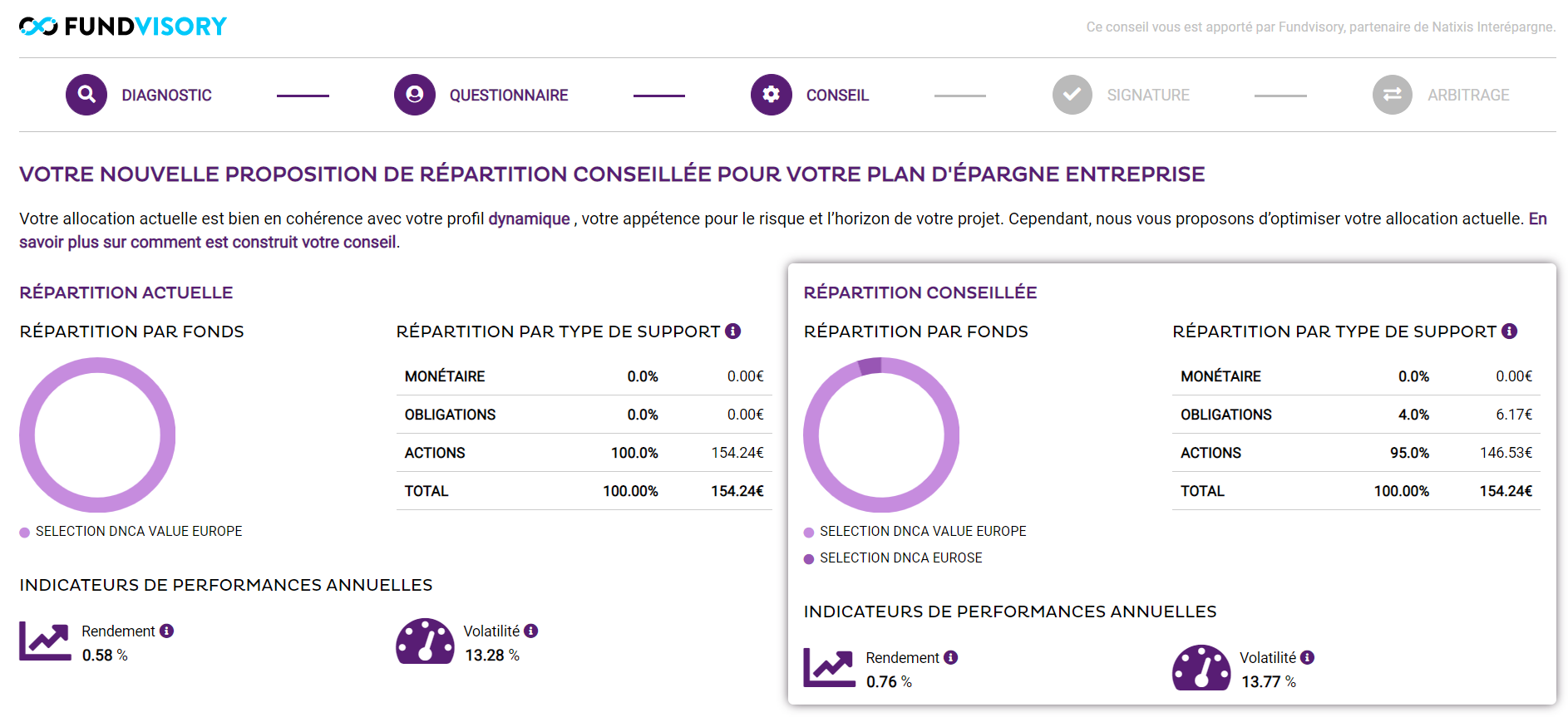Click current allocation SELECTION DNCA VALUE EUROPE legend dot
Viewport: 1568px width, 722px height.
tap(25, 533)
